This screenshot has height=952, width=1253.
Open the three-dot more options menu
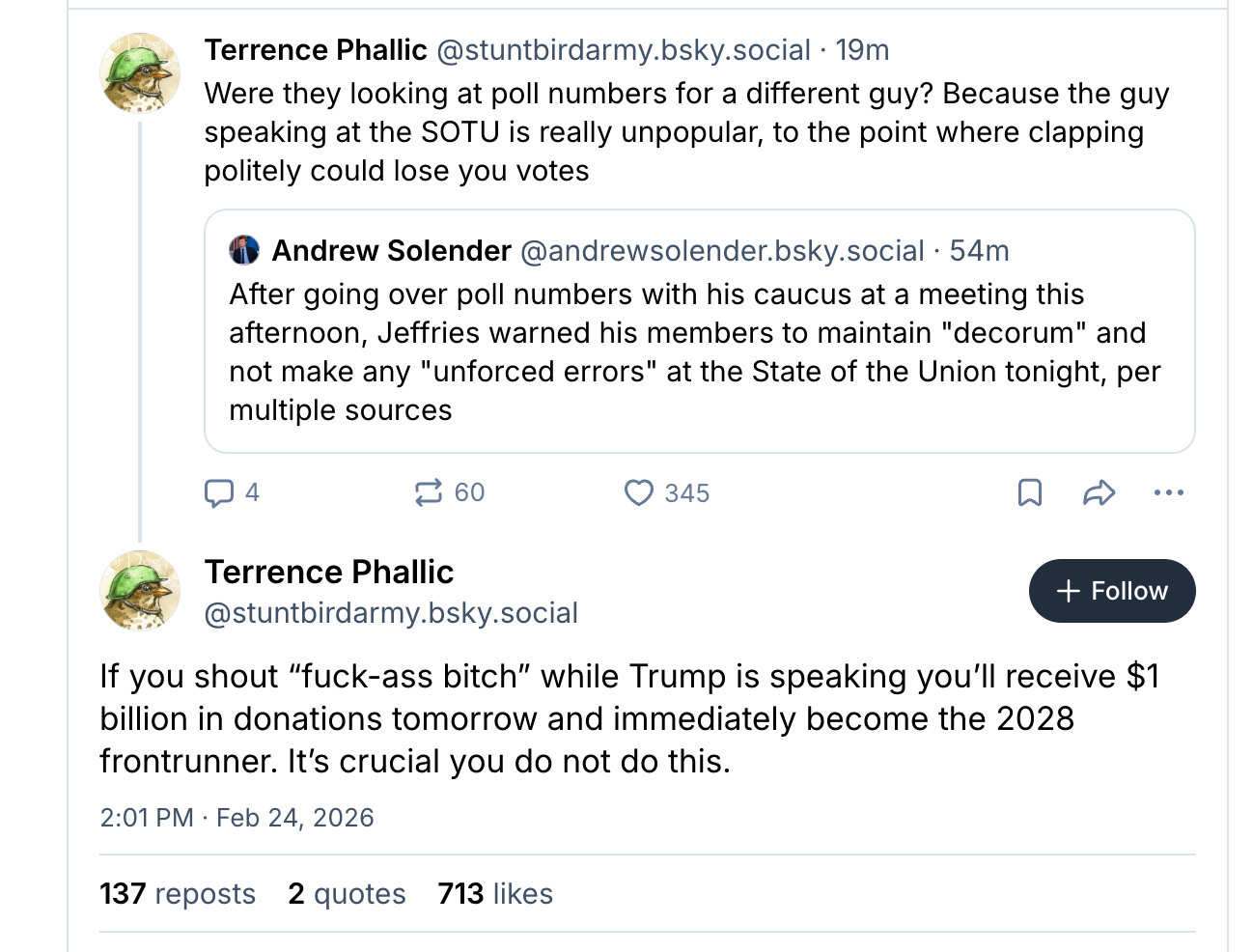pyautogui.click(x=1168, y=492)
